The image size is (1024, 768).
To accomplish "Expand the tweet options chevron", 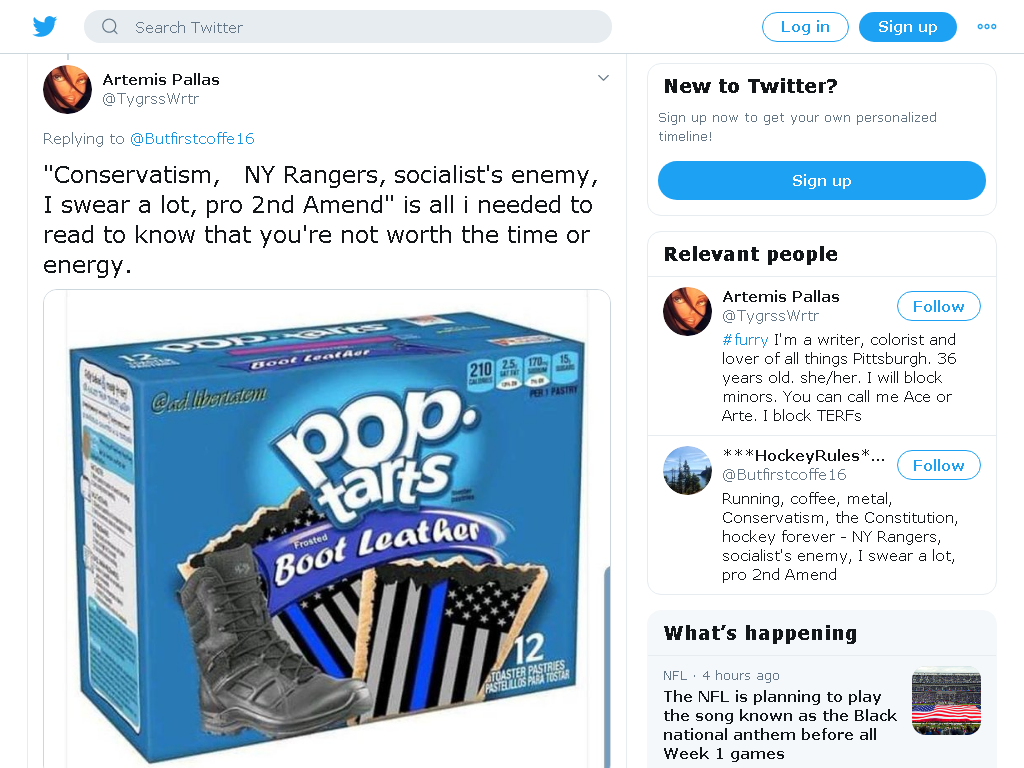I will tap(603, 78).
